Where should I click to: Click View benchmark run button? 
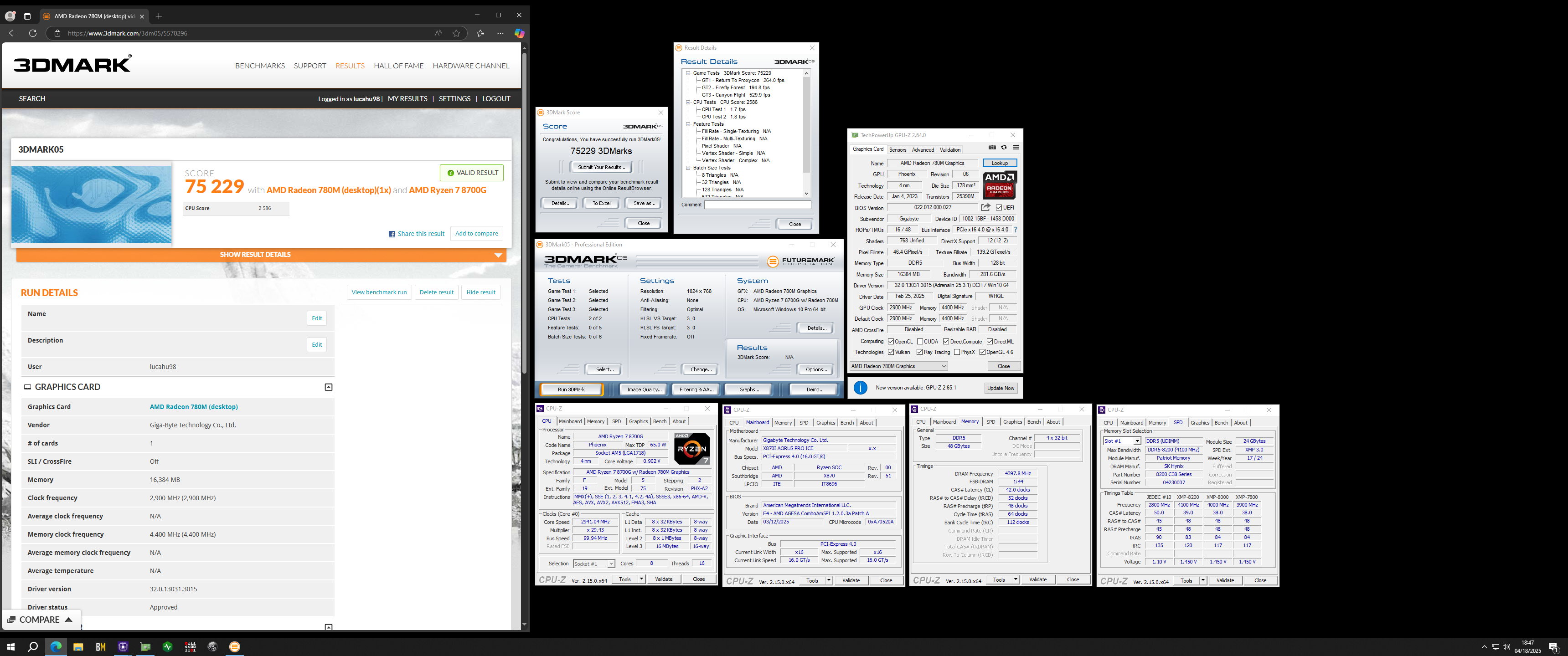379,292
